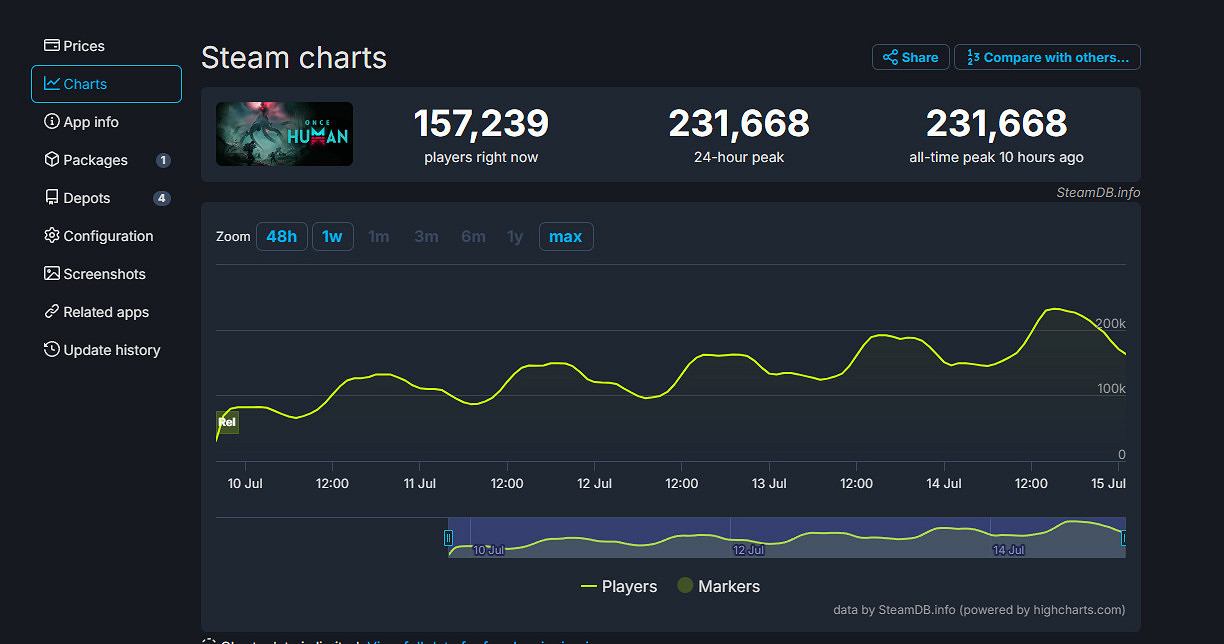Click the Once Human game banner
The height and width of the screenshot is (644, 1224).
284,133
